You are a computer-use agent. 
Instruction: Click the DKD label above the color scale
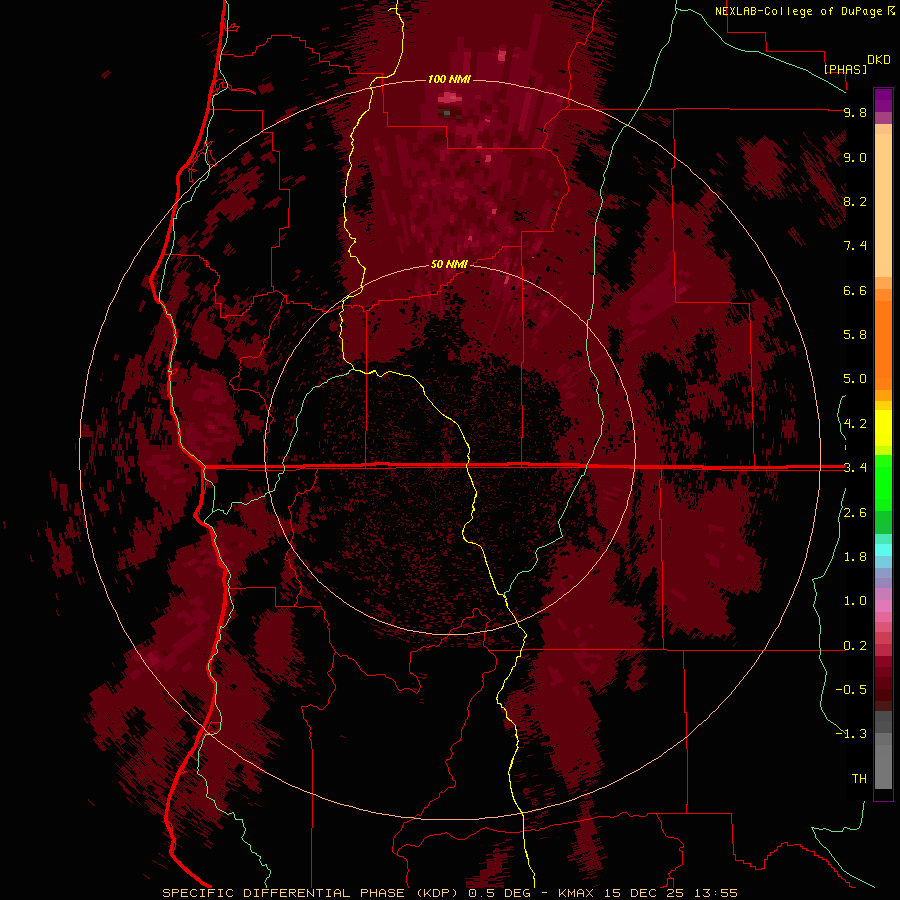coord(879,60)
